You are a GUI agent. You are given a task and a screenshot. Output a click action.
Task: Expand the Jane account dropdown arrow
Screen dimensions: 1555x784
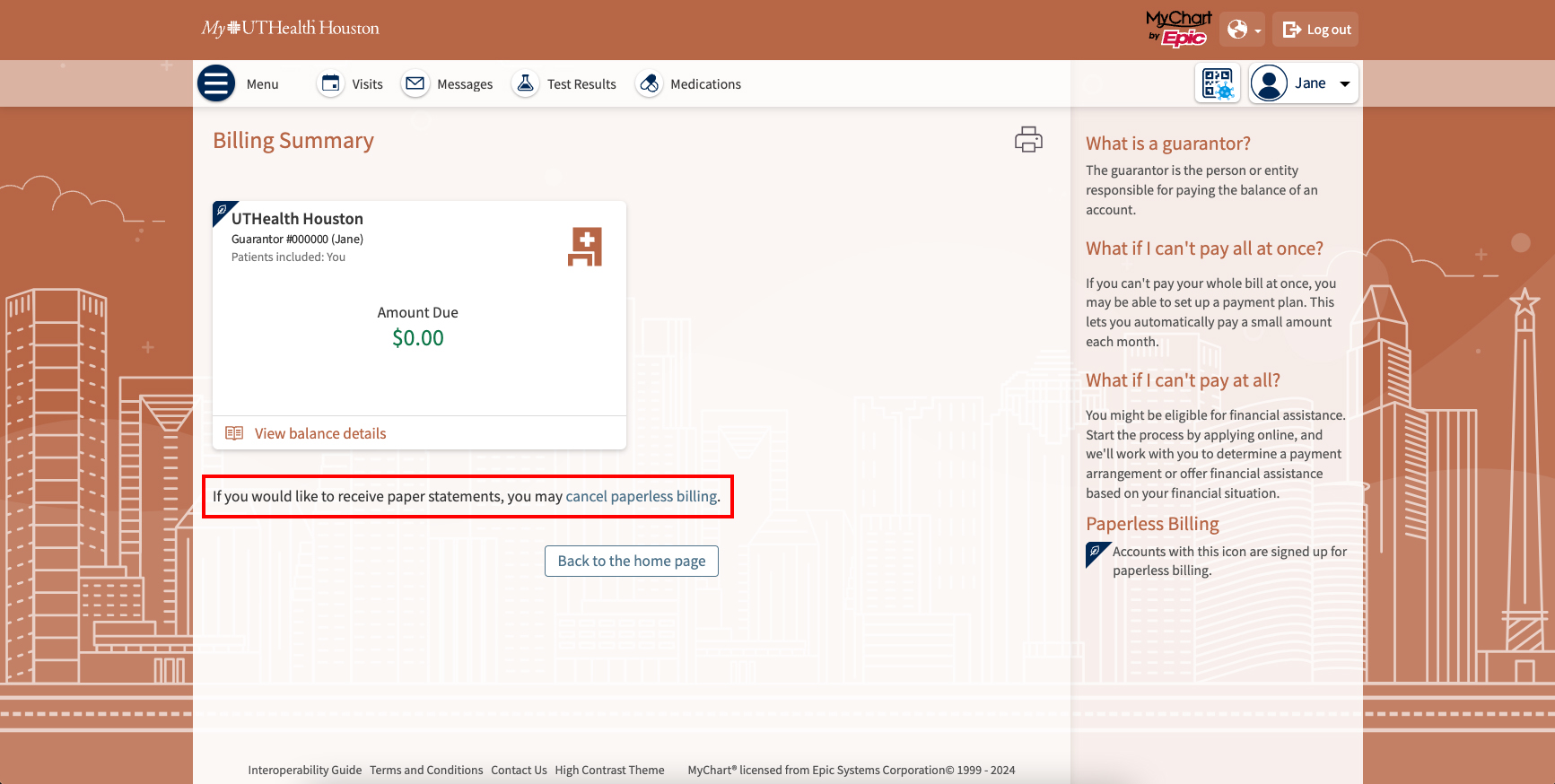click(x=1345, y=83)
